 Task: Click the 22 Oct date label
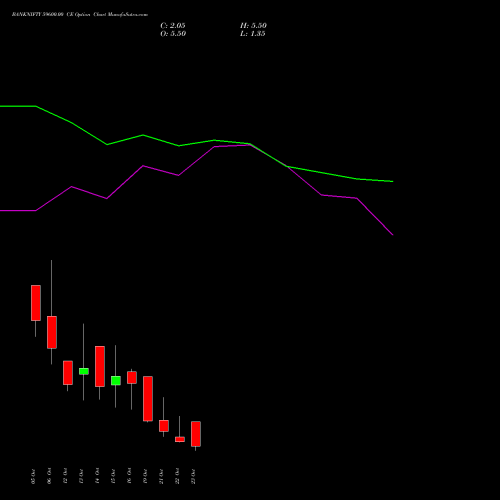[x=177, y=476]
